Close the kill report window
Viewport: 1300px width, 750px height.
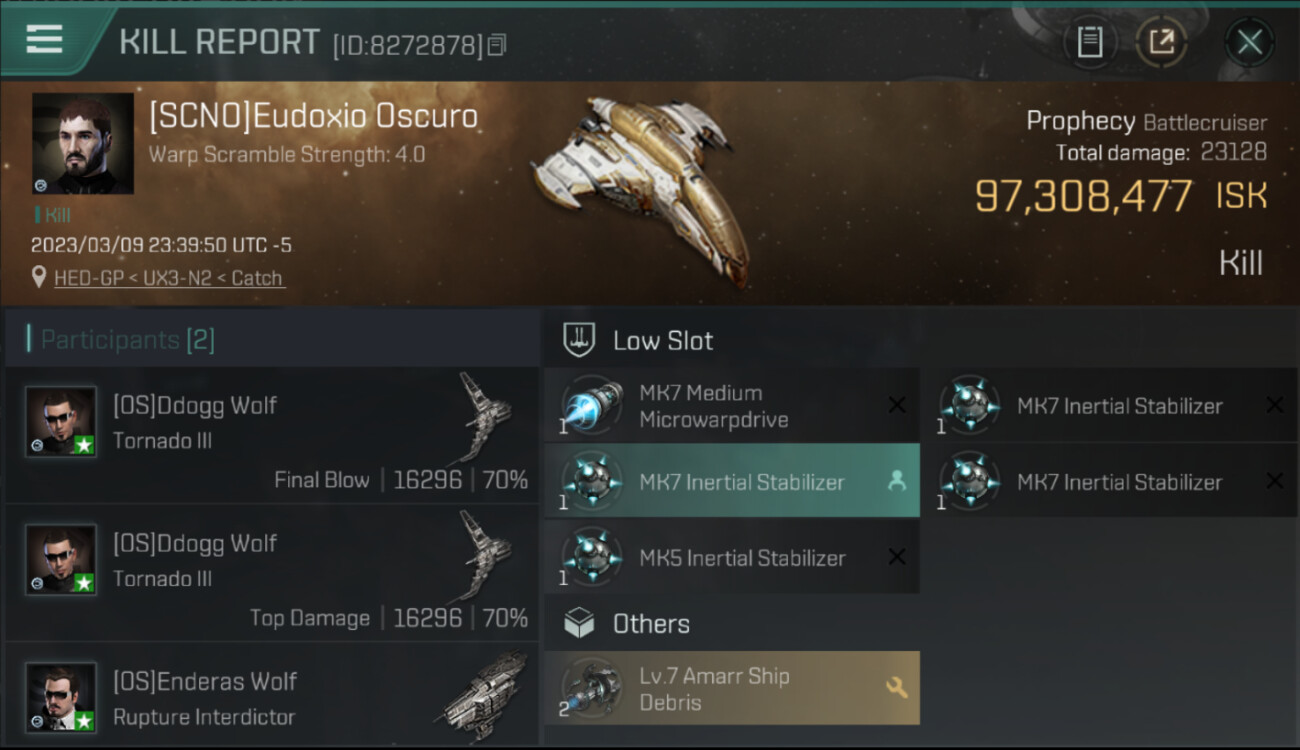click(x=1249, y=42)
